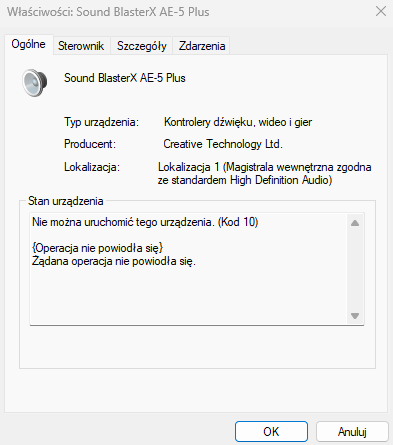
Task: Click the Lokalizacja 1 location value text
Action: 265,173
